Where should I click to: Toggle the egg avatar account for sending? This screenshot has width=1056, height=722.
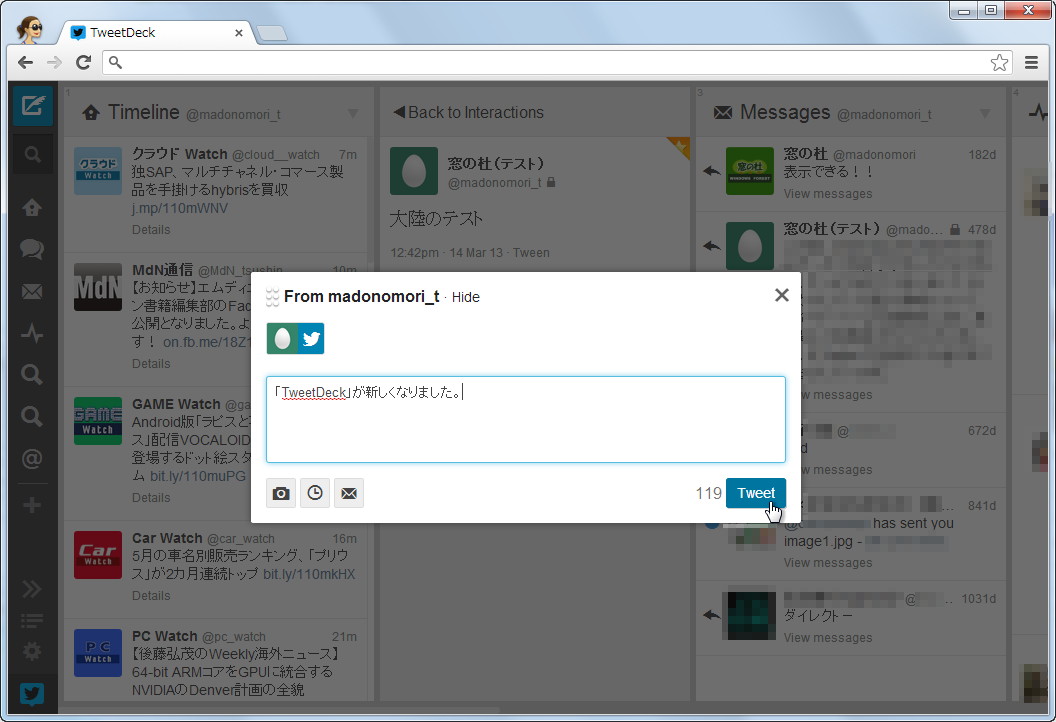click(x=282, y=339)
